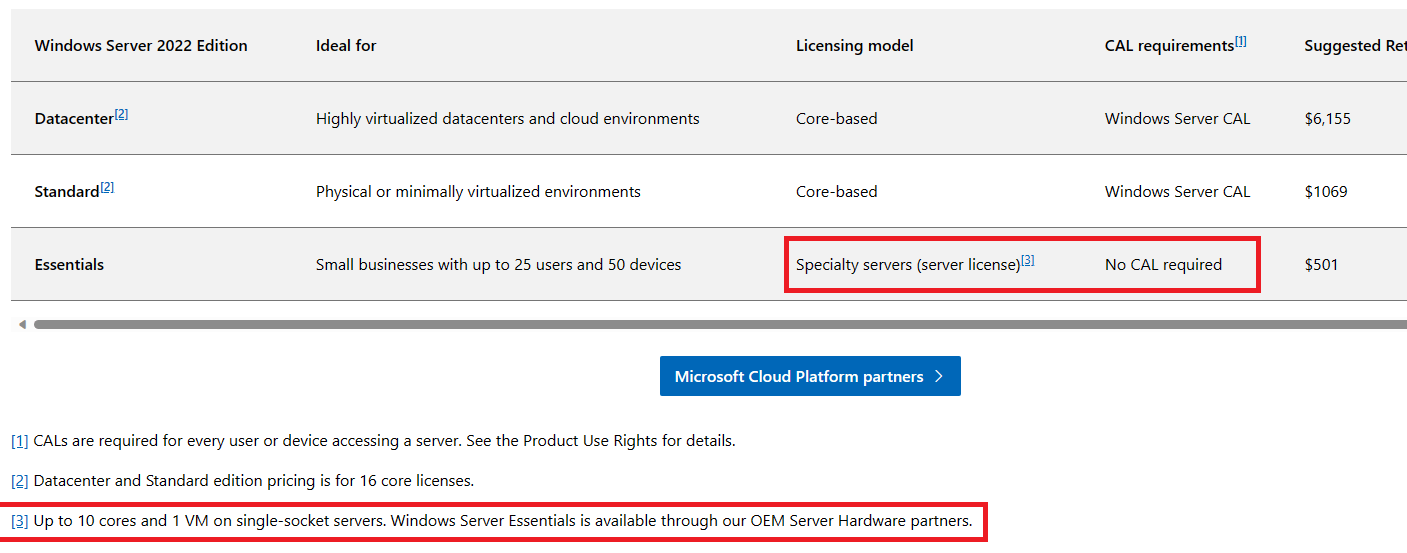Select the $501 Essentials price cell
The image size is (1407, 553).
coord(1321,265)
